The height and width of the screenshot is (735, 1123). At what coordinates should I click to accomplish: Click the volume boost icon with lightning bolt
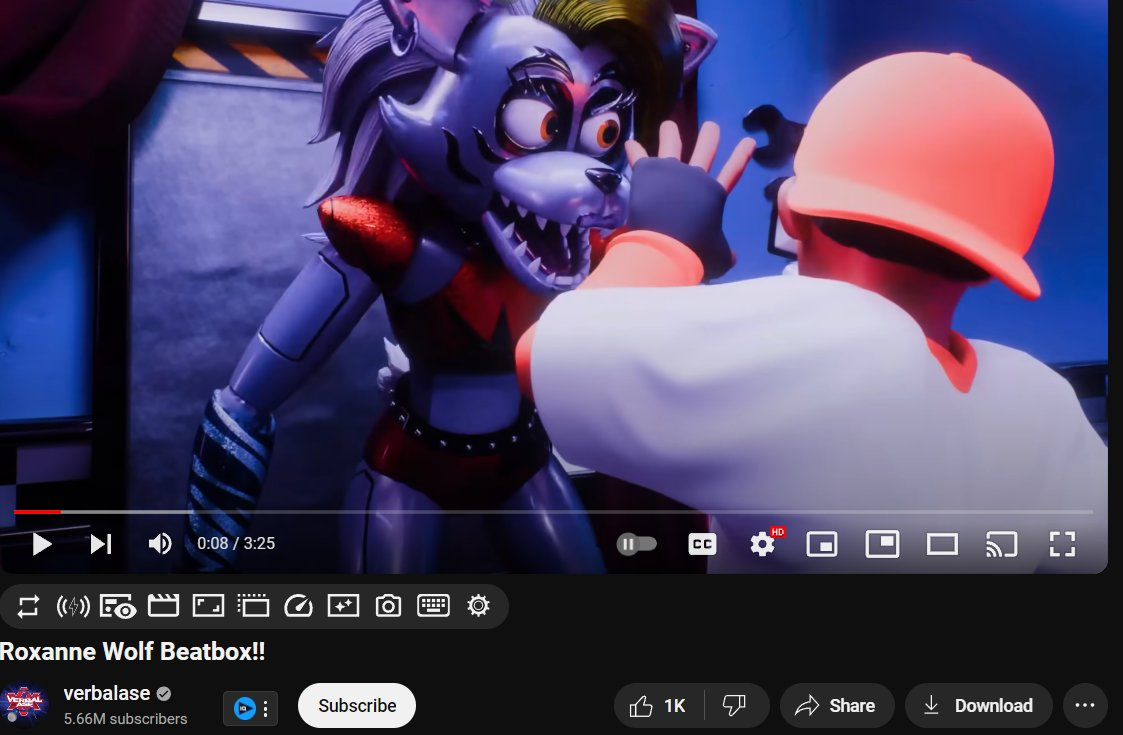(73, 607)
